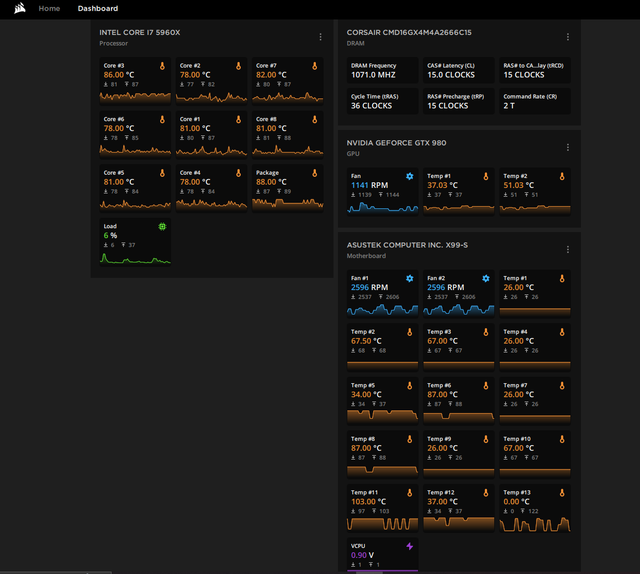Open ASUSTeK X99-S motherboard options menu
Image resolution: width=640 pixels, height=574 pixels.
pyautogui.click(x=568, y=249)
